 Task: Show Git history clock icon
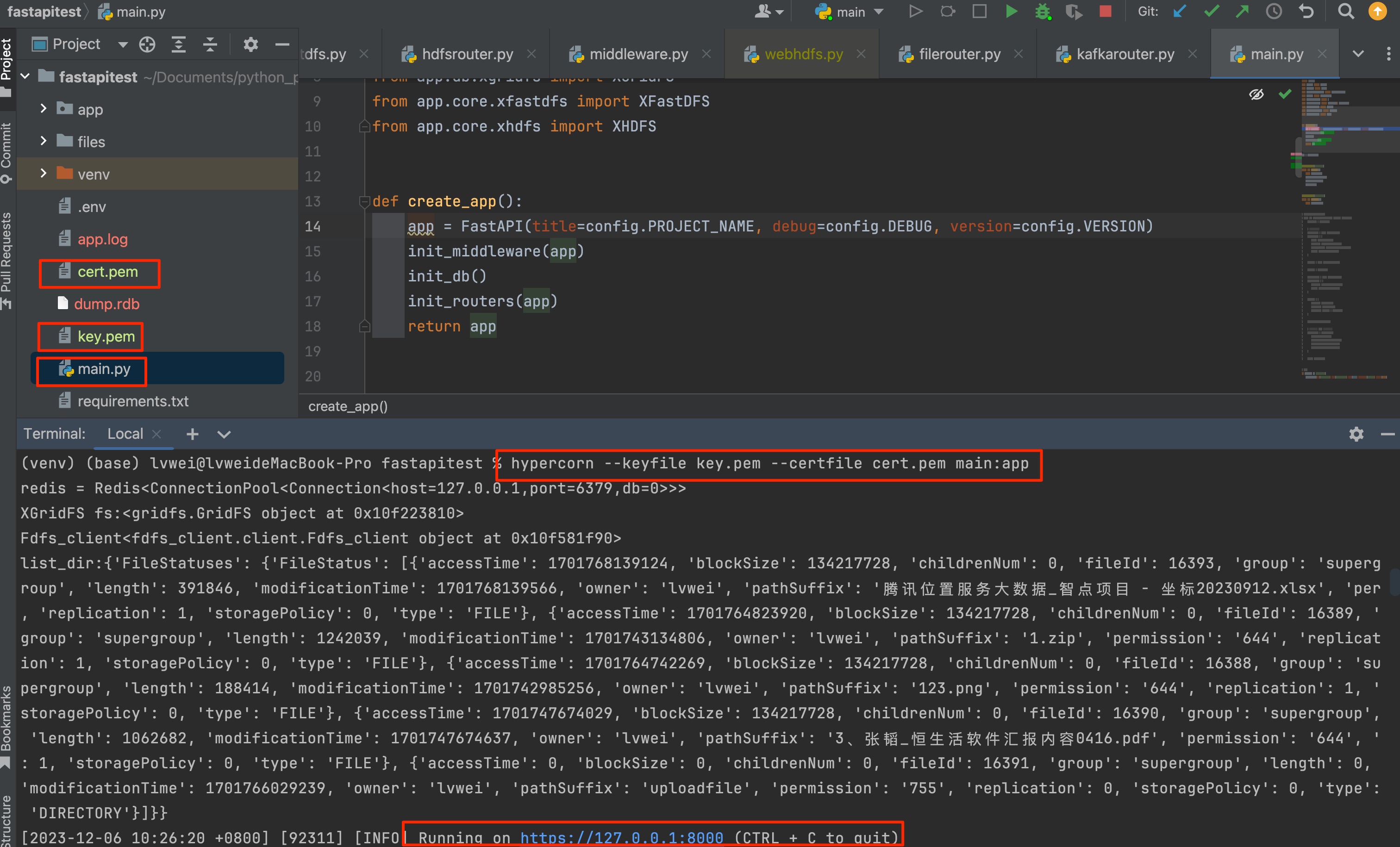(x=1274, y=12)
